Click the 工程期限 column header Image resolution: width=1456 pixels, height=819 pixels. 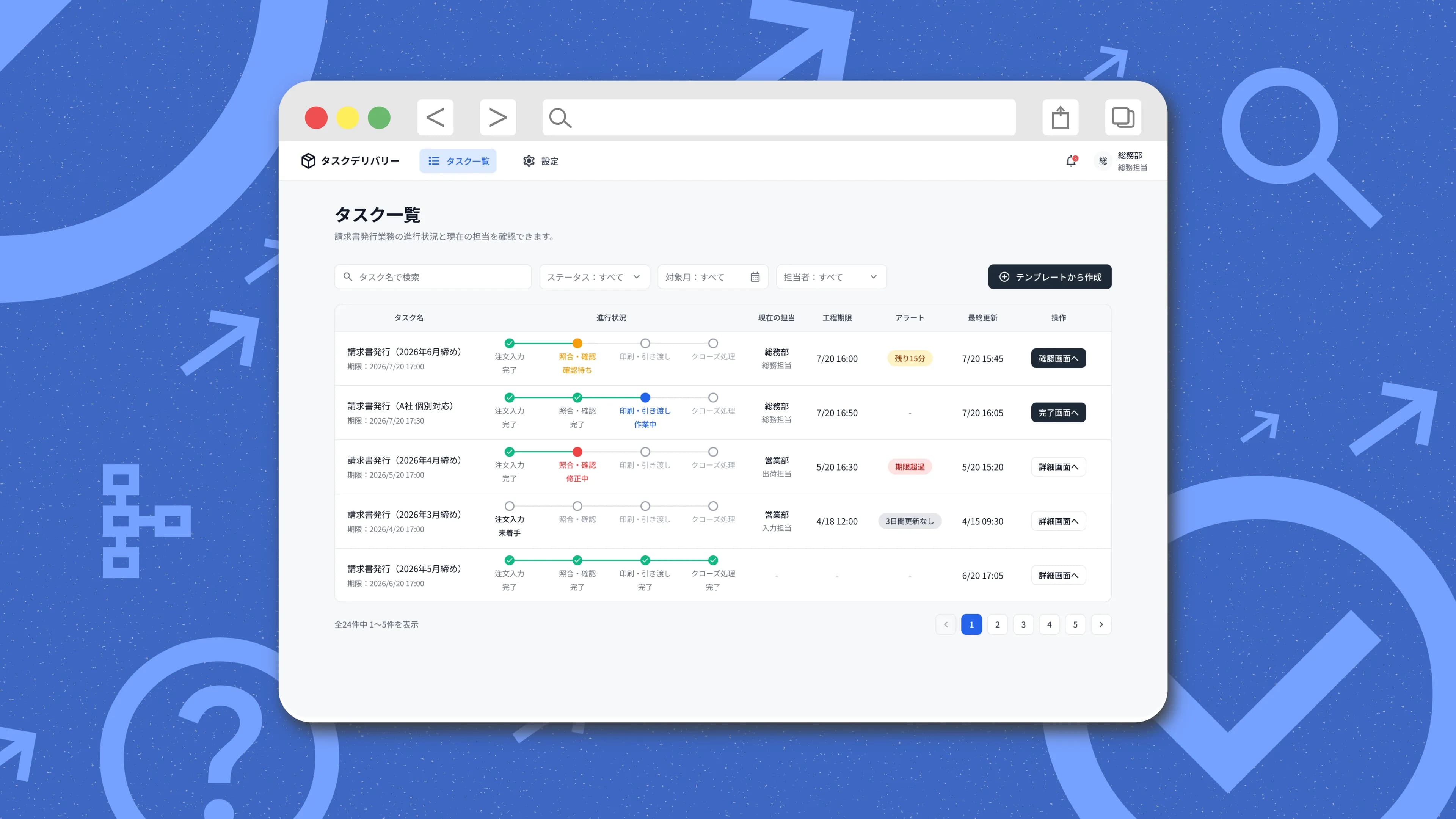click(836, 318)
